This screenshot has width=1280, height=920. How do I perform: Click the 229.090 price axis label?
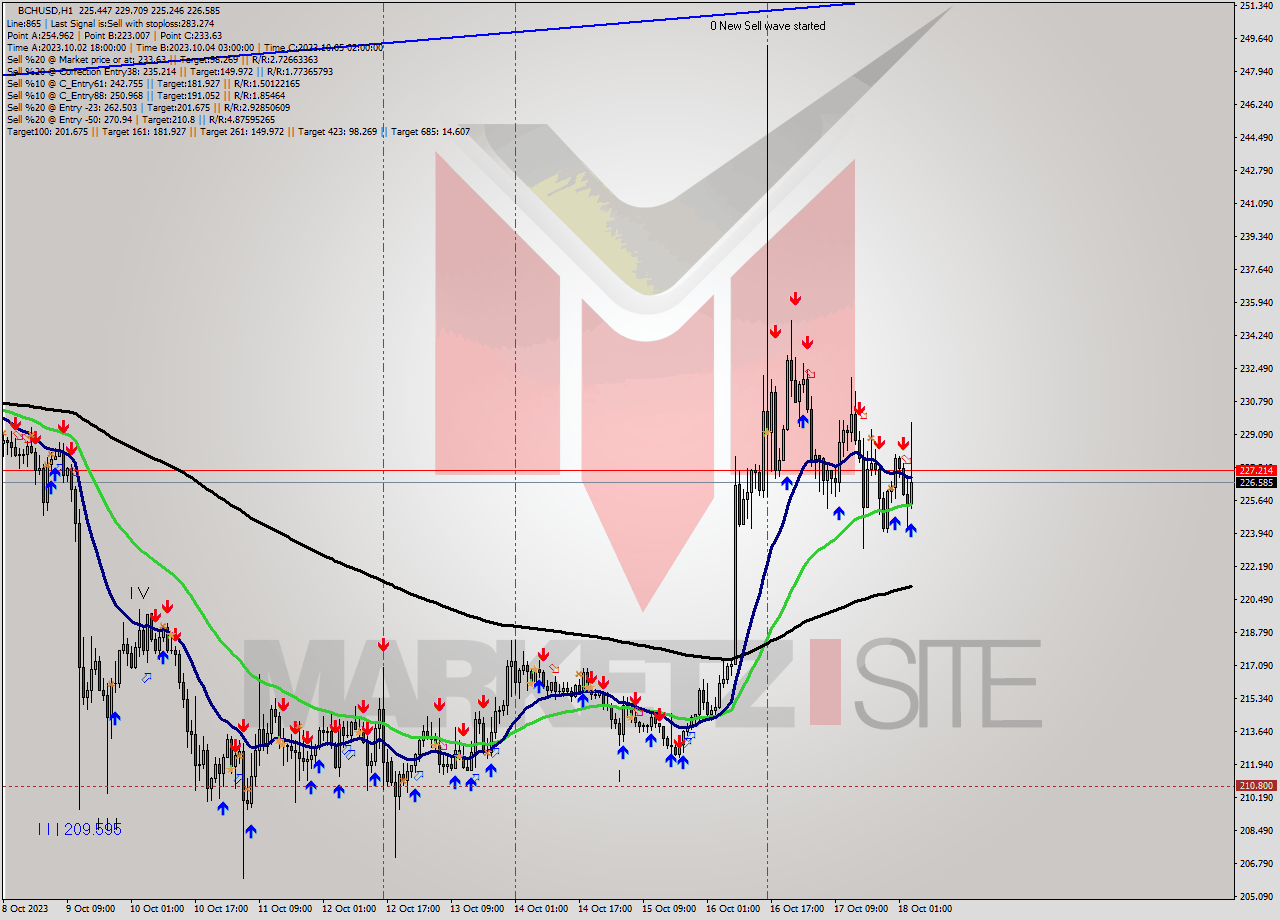pyautogui.click(x=1255, y=435)
